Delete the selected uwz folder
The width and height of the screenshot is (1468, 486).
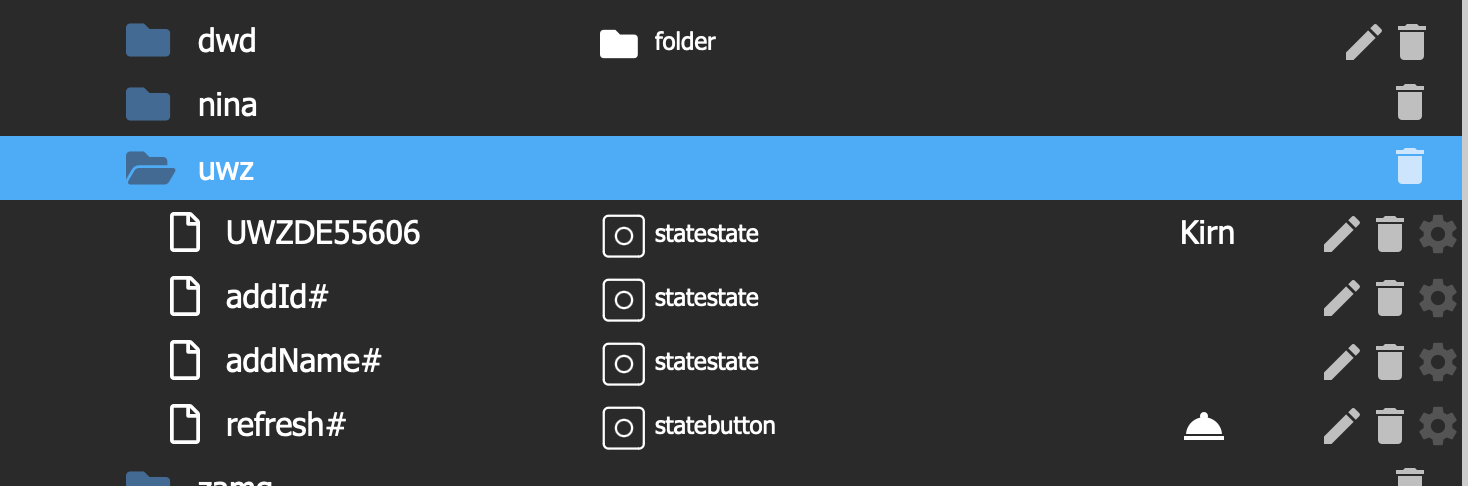[1410, 166]
